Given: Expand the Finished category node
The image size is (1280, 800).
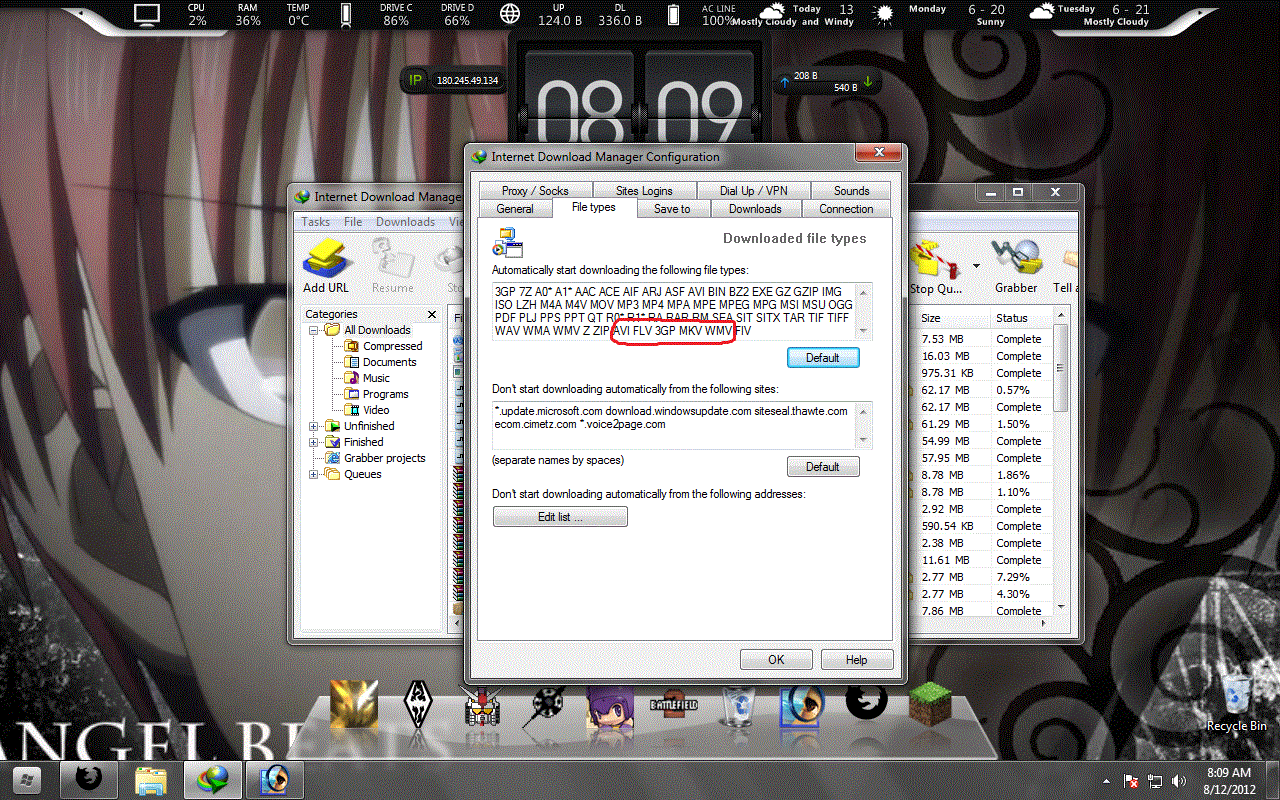Looking at the screenshot, I should (x=314, y=442).
